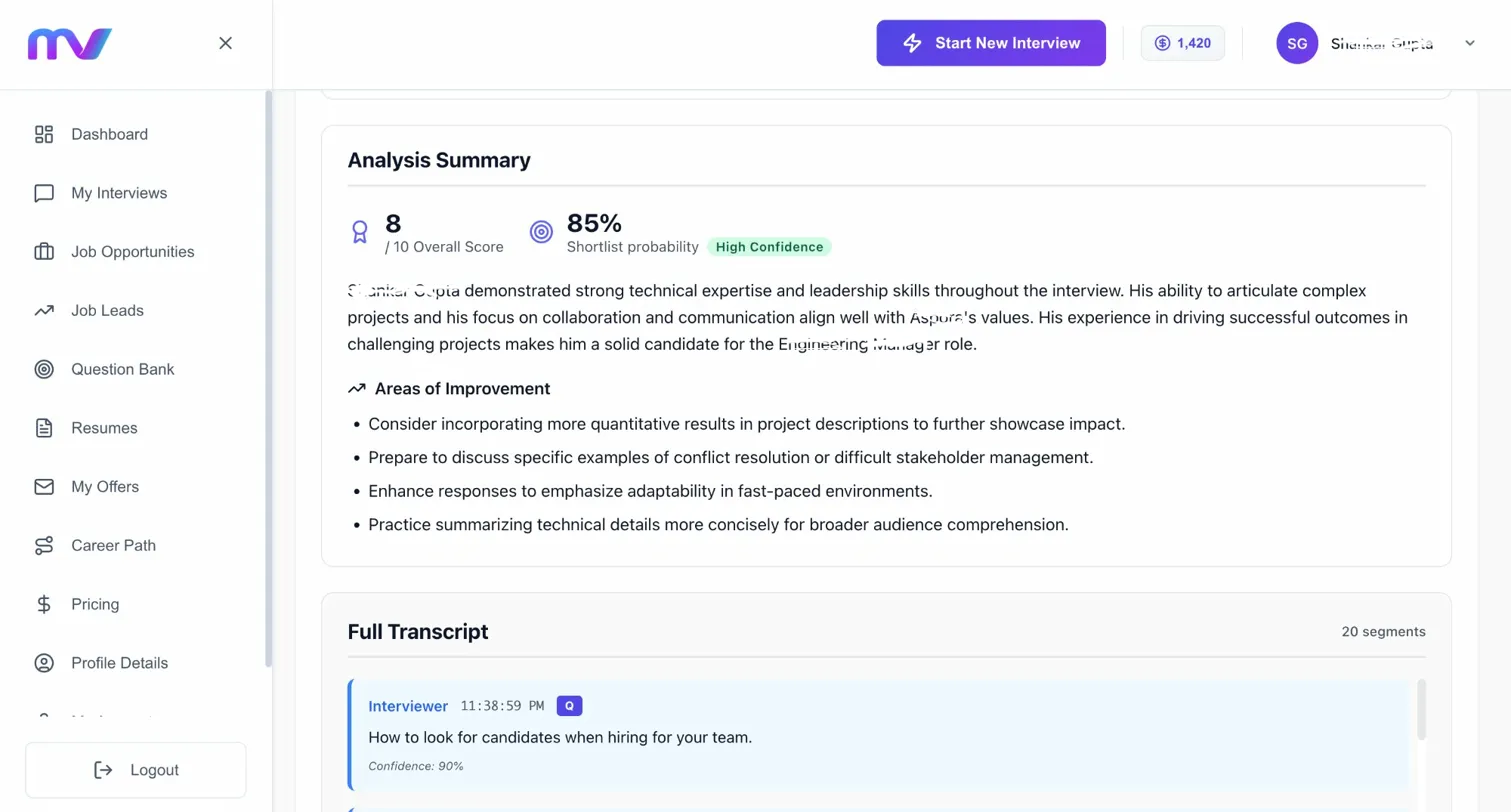Click the Q badge on the interviewer segment

569,706
